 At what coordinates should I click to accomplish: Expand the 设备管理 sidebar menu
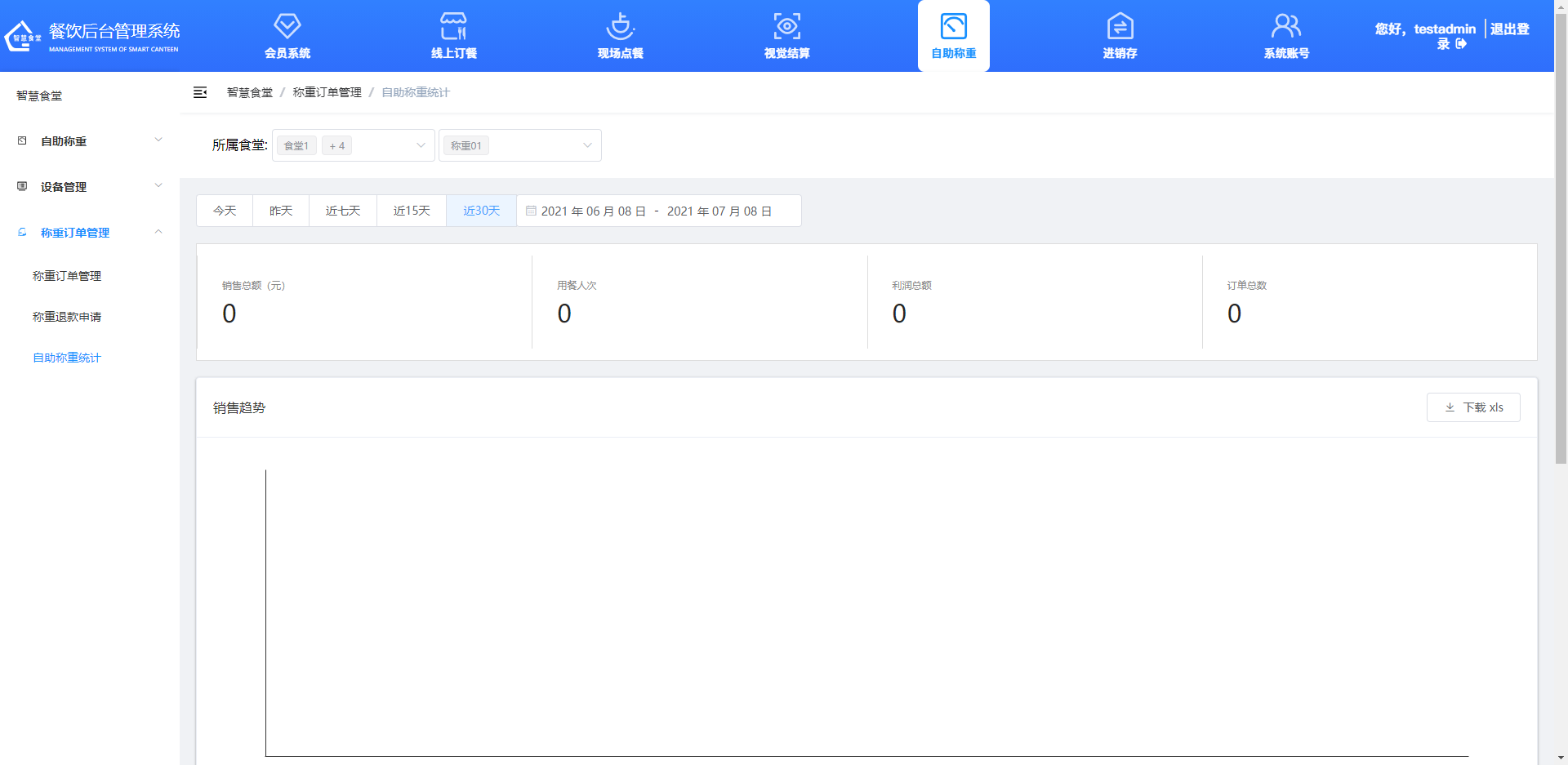pyautogui.click(x=90, y=187)
